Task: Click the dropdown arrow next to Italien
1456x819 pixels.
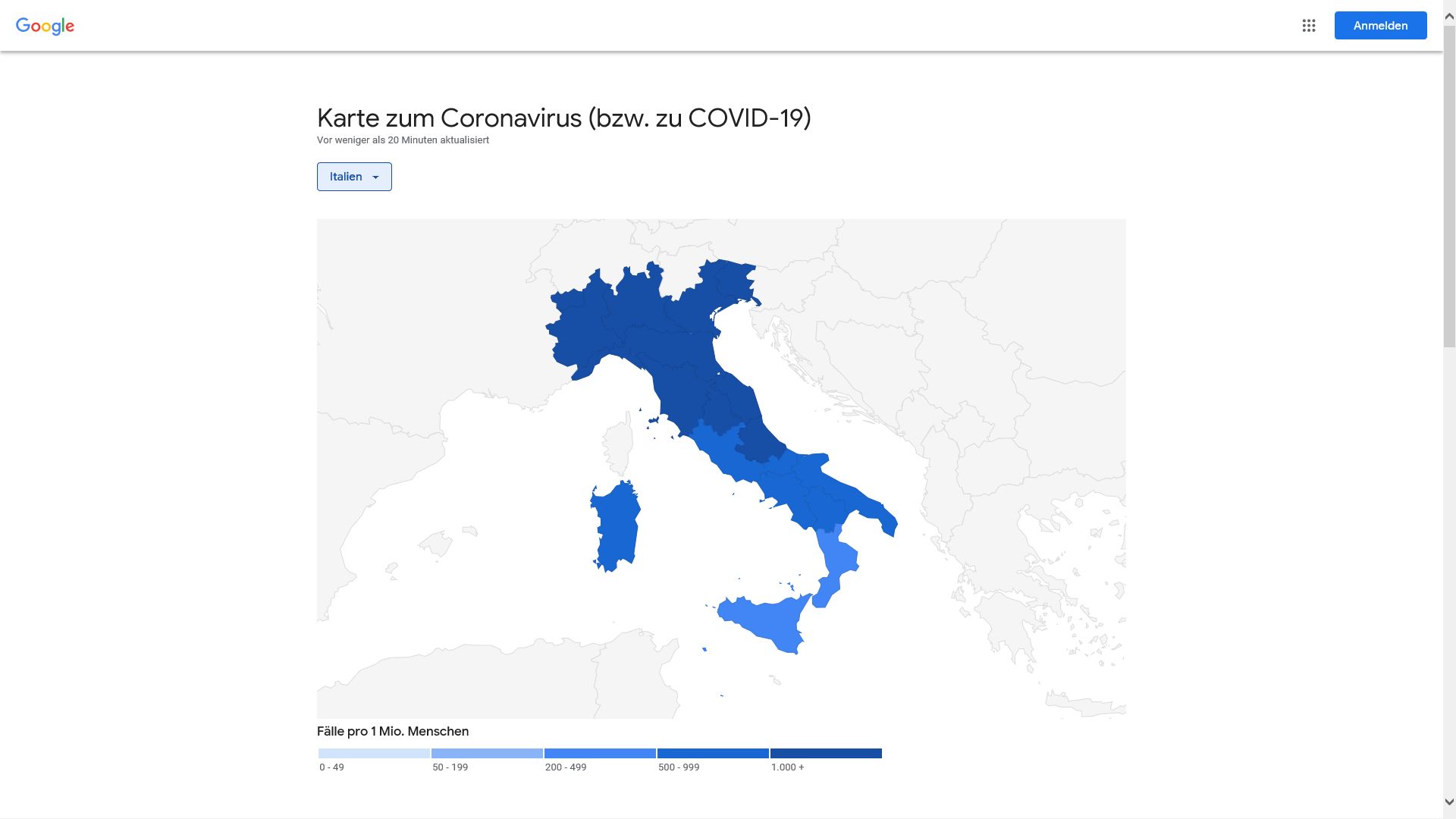Action: tap(375, 177)
